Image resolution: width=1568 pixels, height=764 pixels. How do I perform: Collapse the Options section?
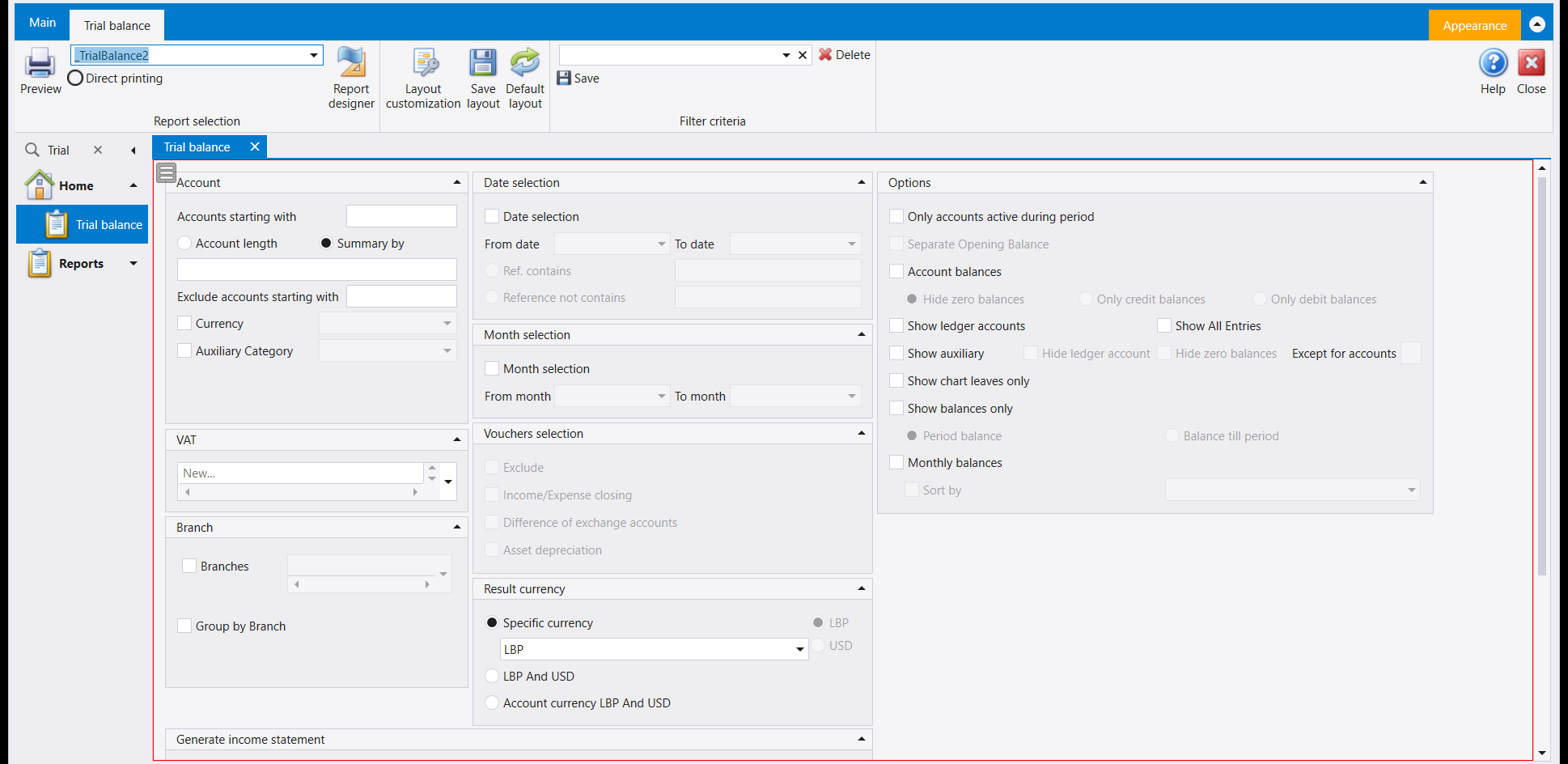[x=1422, y=182]
